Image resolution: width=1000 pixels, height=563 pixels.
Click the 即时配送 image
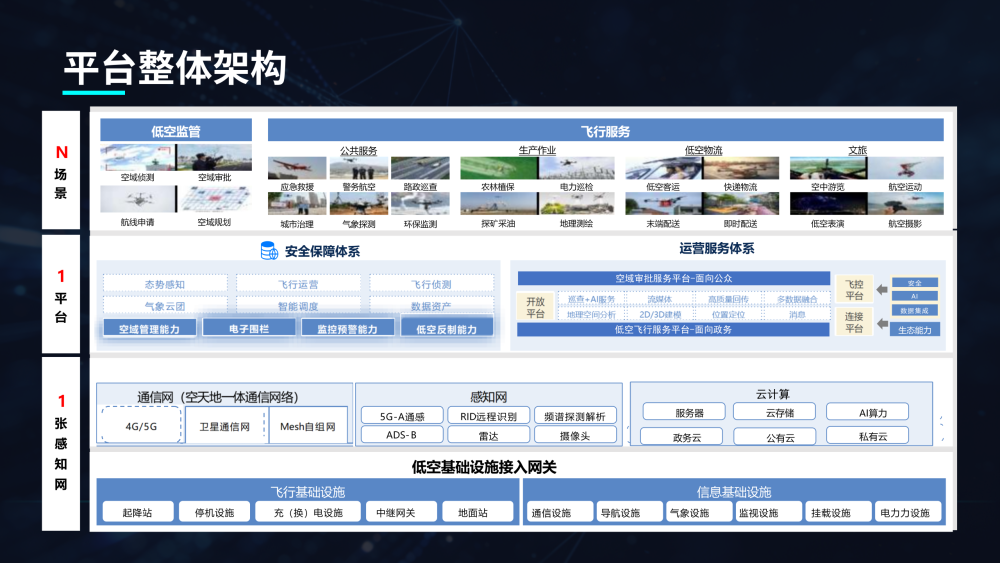[x=740, y=204]
